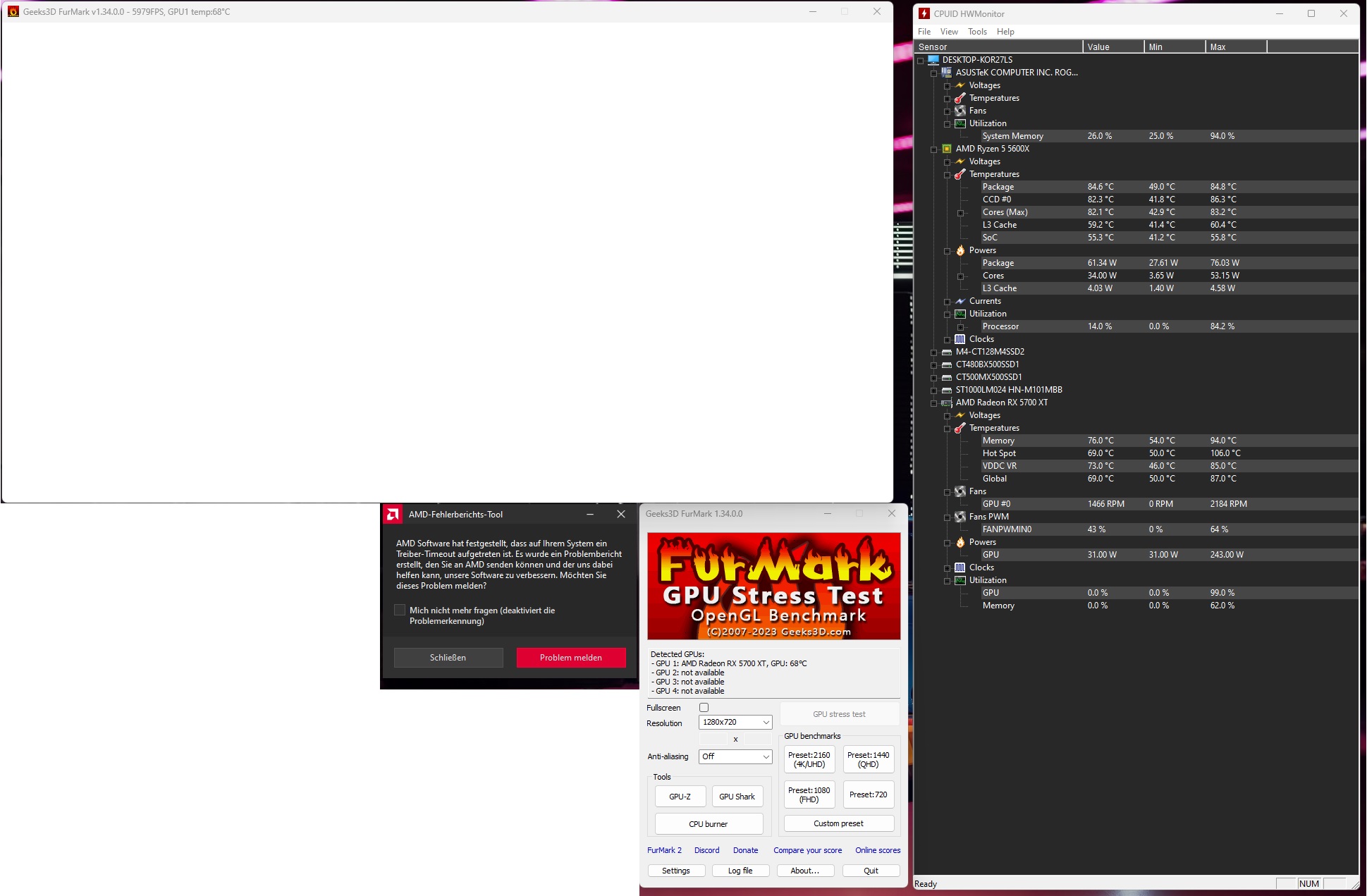Click the FurMark GPU Stress Test banner
This screenshot has width=1367, height=896.
click(773, 586)
